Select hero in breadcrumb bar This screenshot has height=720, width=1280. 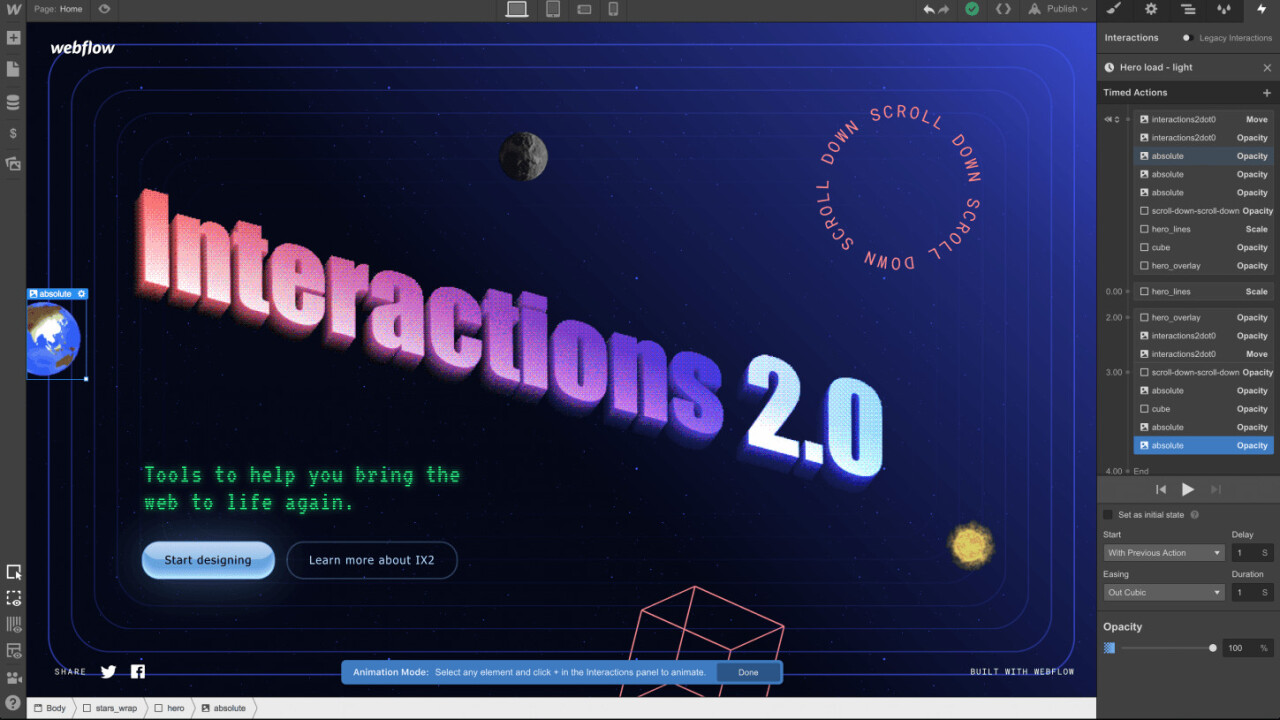(x=170, y=708)
